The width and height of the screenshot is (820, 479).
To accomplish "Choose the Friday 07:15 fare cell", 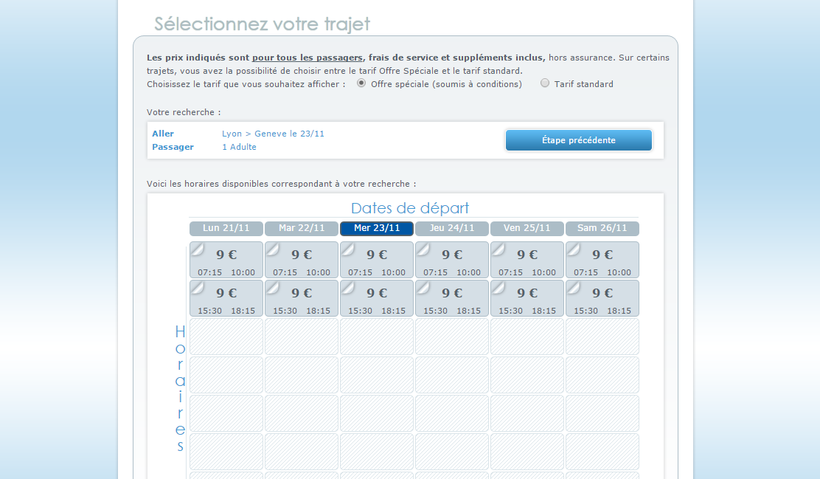I will pos(527,260).
